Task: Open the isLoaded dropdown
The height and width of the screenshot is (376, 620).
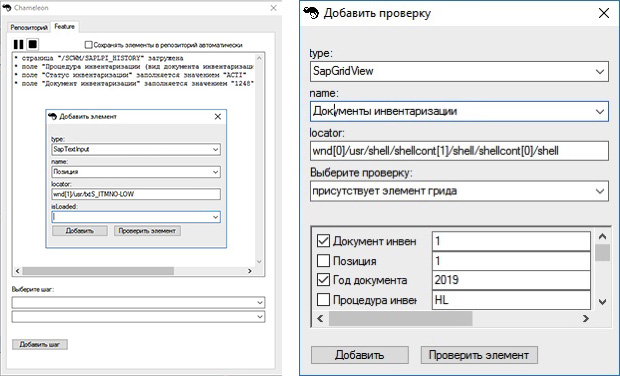Action: coord(215,217)
